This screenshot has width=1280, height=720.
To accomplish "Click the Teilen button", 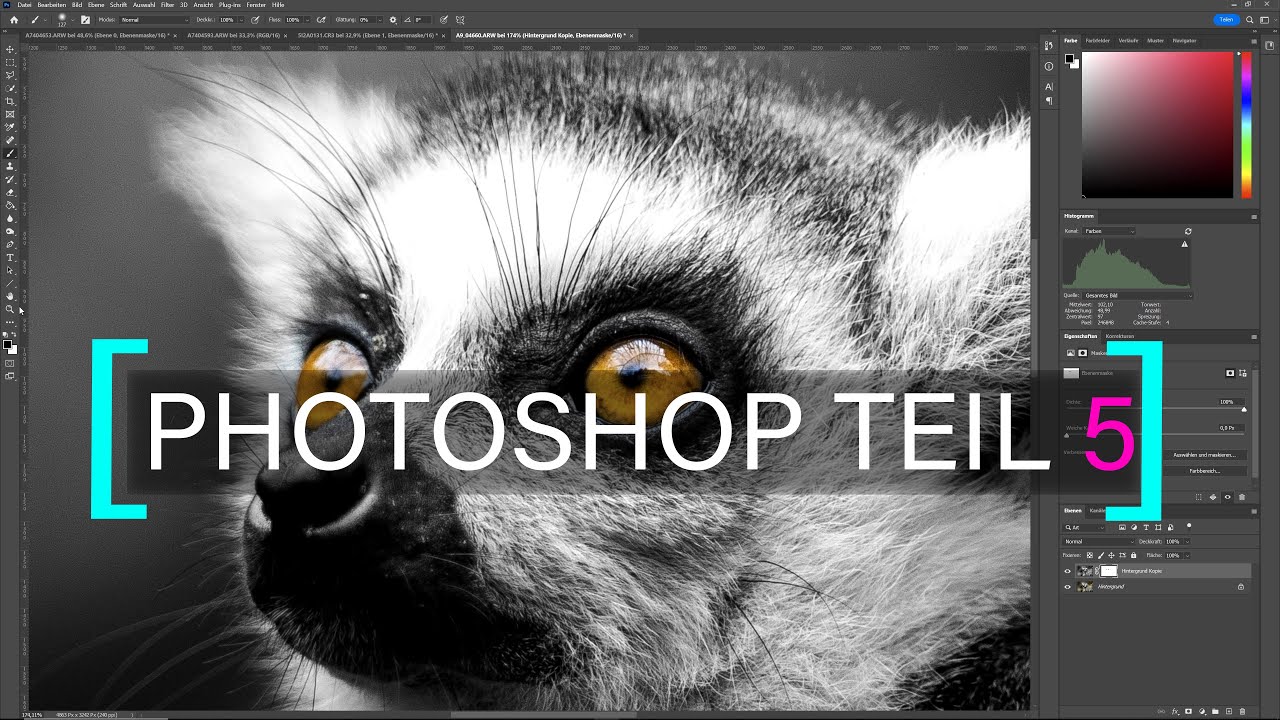I will (1226, 19).
